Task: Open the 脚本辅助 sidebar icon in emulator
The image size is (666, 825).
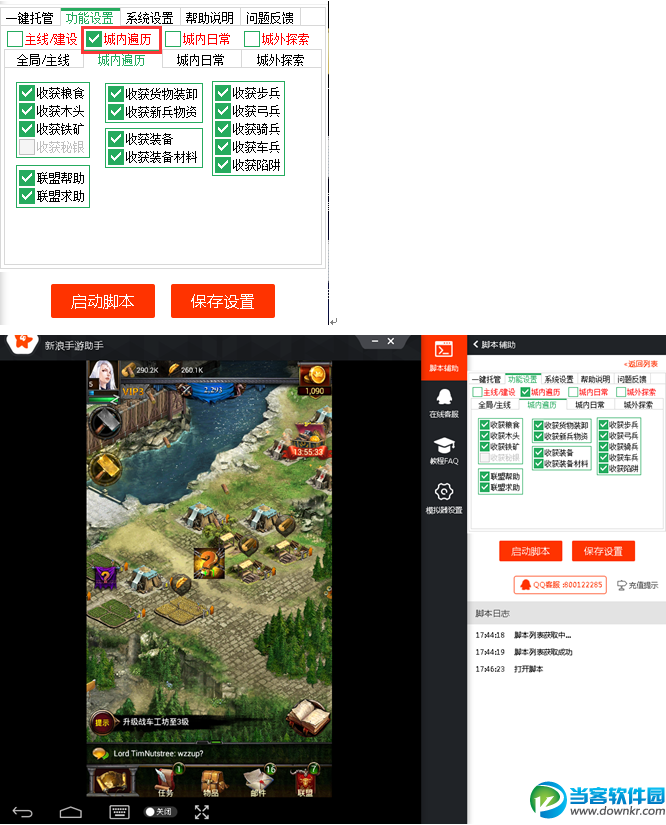Action: click(444, 356)
